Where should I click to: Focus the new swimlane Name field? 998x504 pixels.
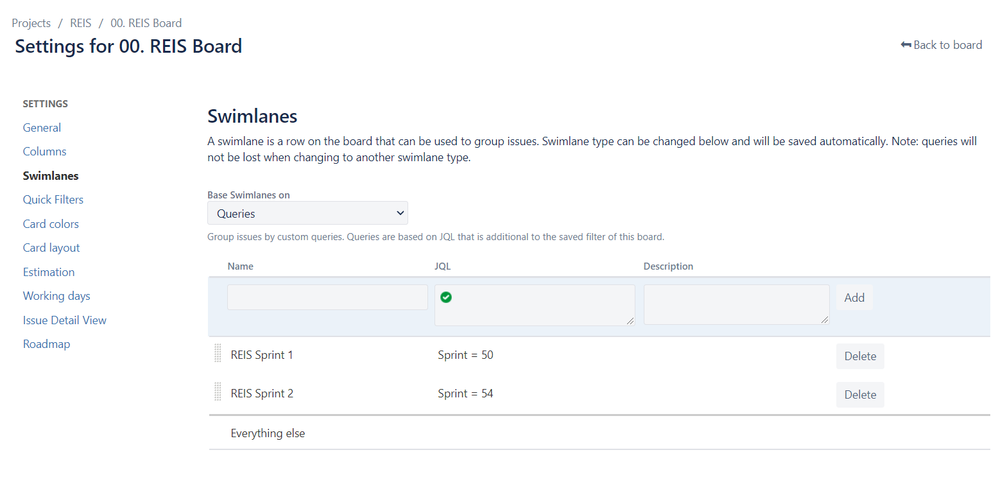click(x=327, y=297)
